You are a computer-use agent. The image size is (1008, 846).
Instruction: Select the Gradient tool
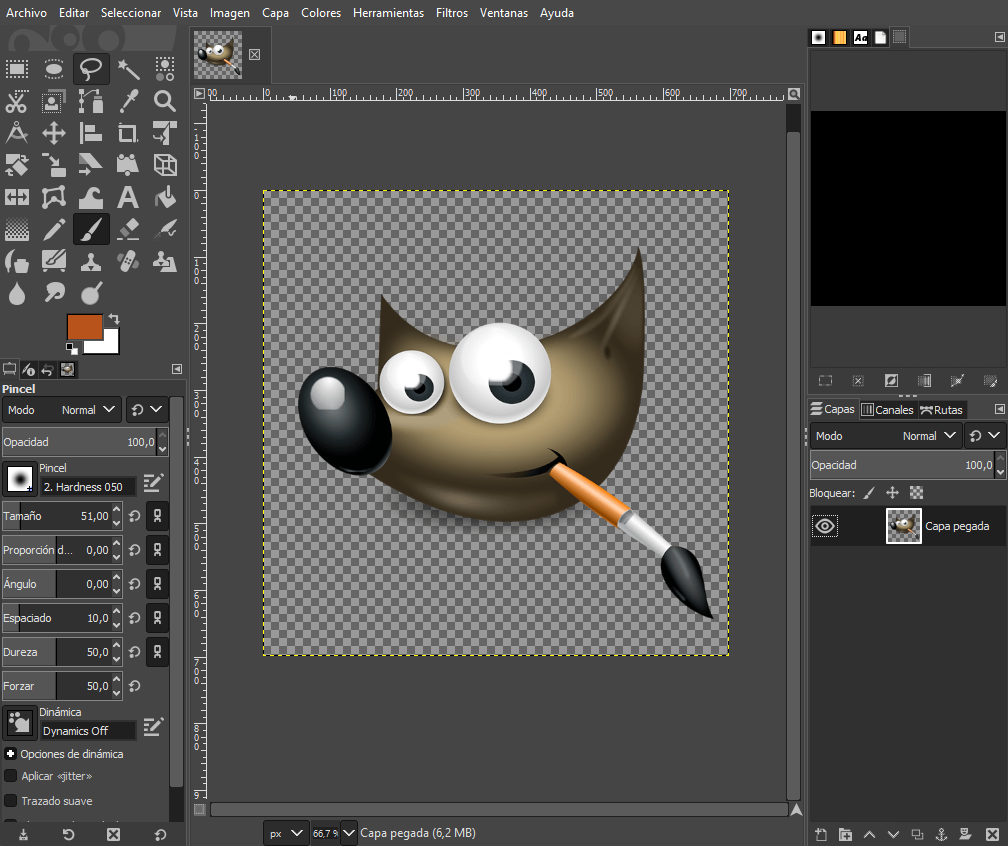(17, 230)
